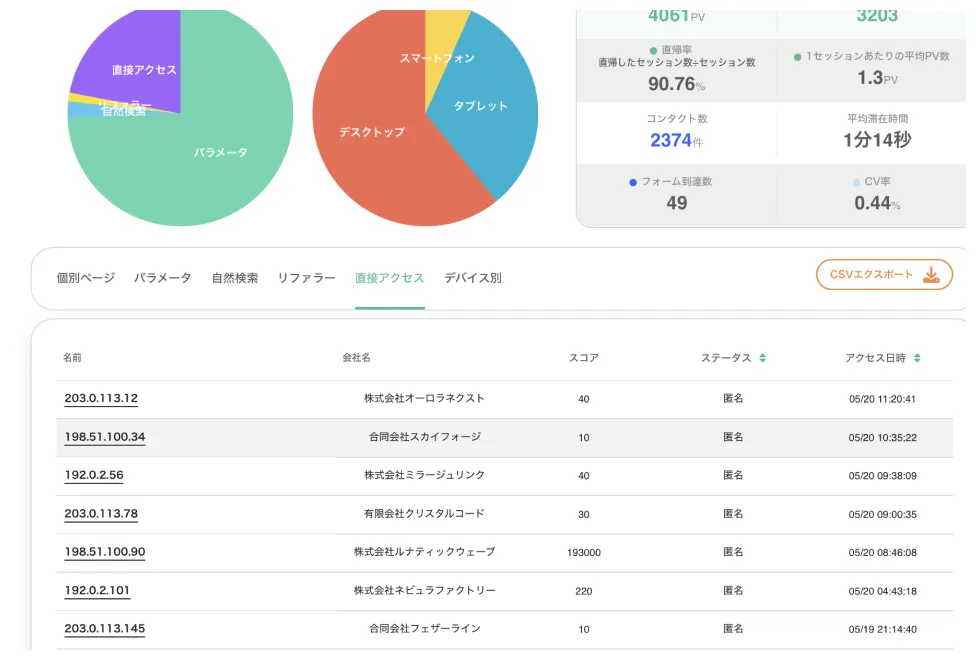Click score 30 in the 203.0.113.78 row
976x660 pixels.
point(584,515)
